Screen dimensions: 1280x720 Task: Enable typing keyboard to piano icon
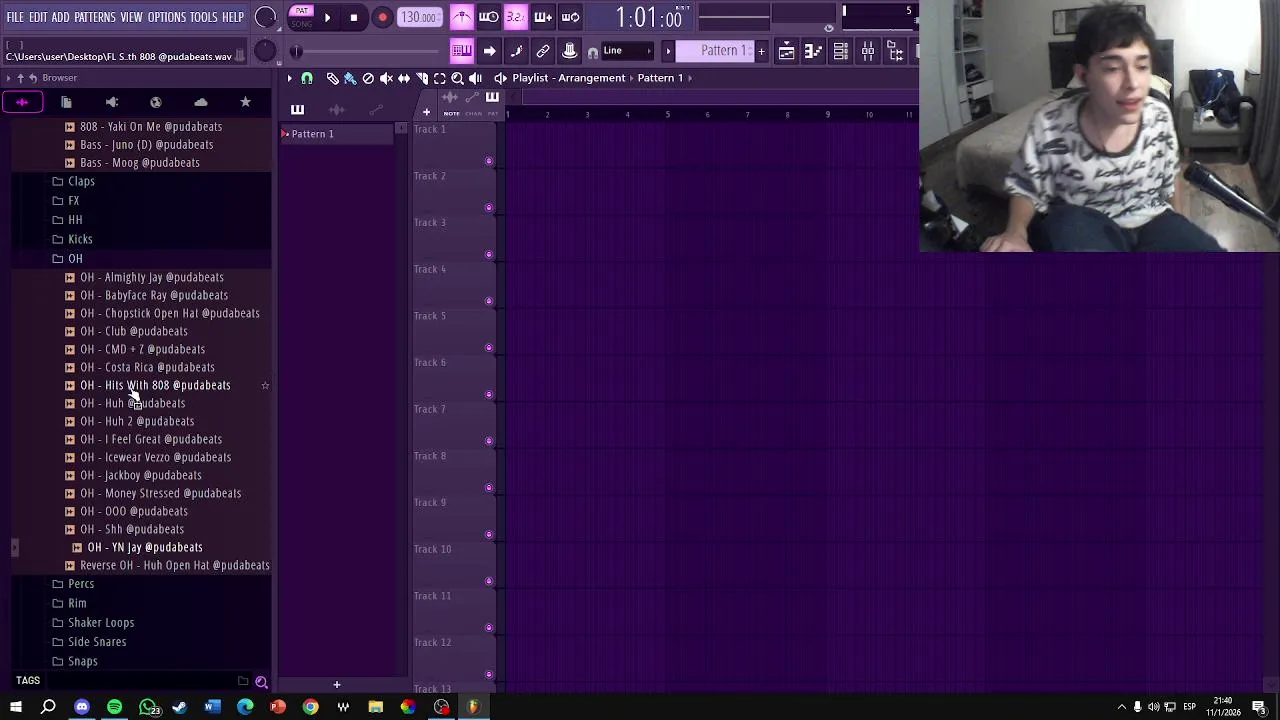click(461, 51)
